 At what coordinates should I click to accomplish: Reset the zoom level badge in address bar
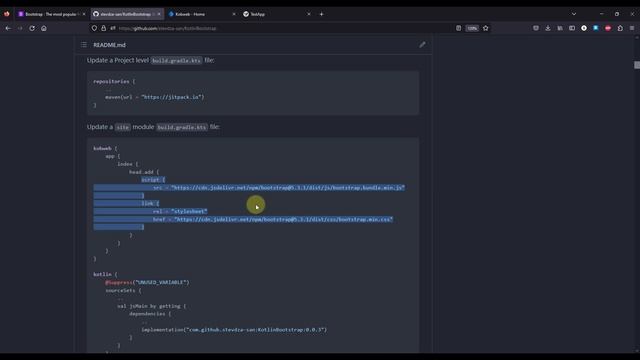pos(472,28)
